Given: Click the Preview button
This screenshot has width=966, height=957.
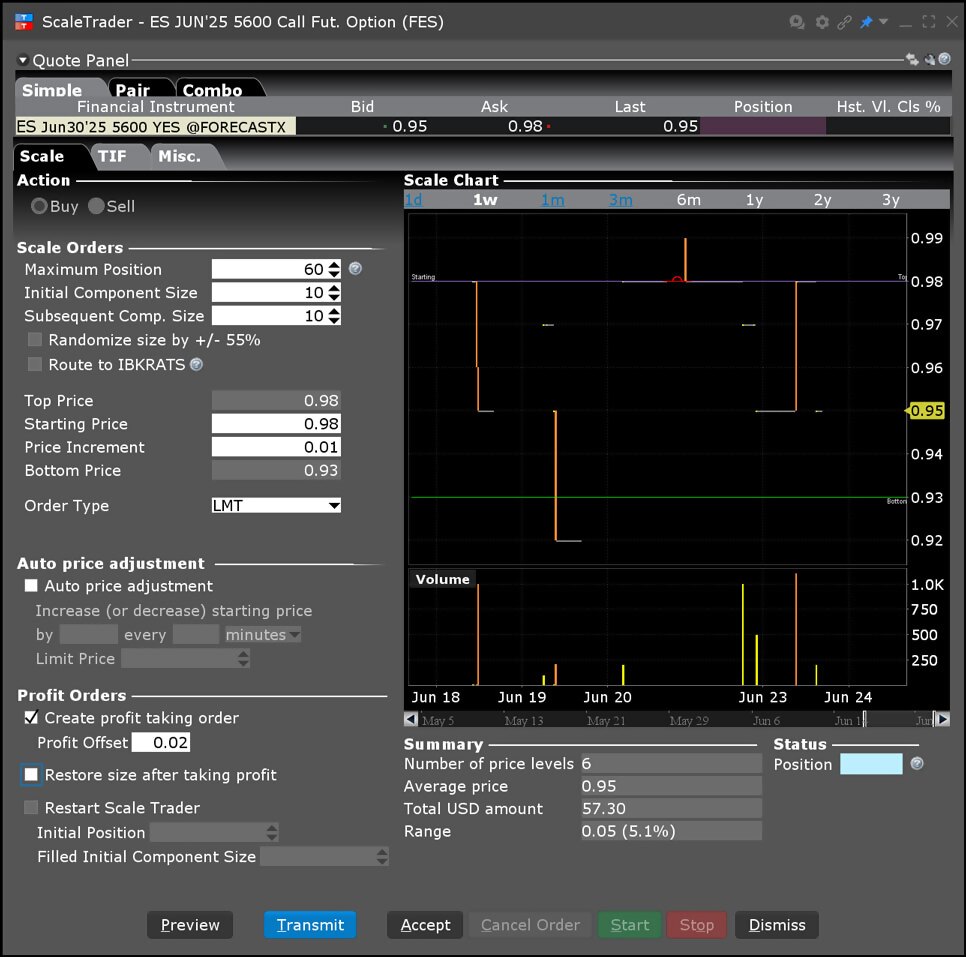Looking at the screenshot, I should [x=189, y=925].
